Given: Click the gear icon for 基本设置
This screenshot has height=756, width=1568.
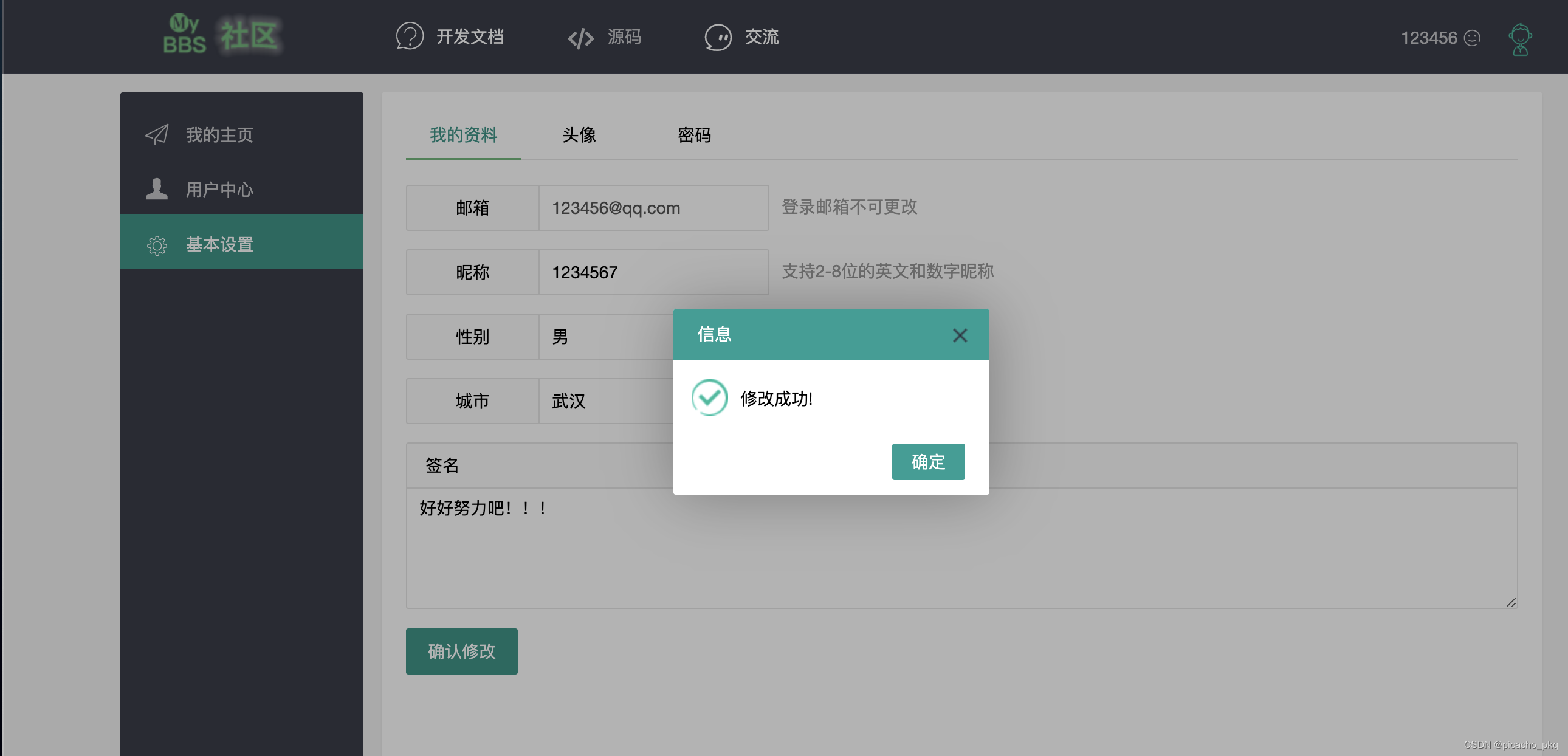Looking at the screenshot, I should pyautogui.click(x=157, y=245).
